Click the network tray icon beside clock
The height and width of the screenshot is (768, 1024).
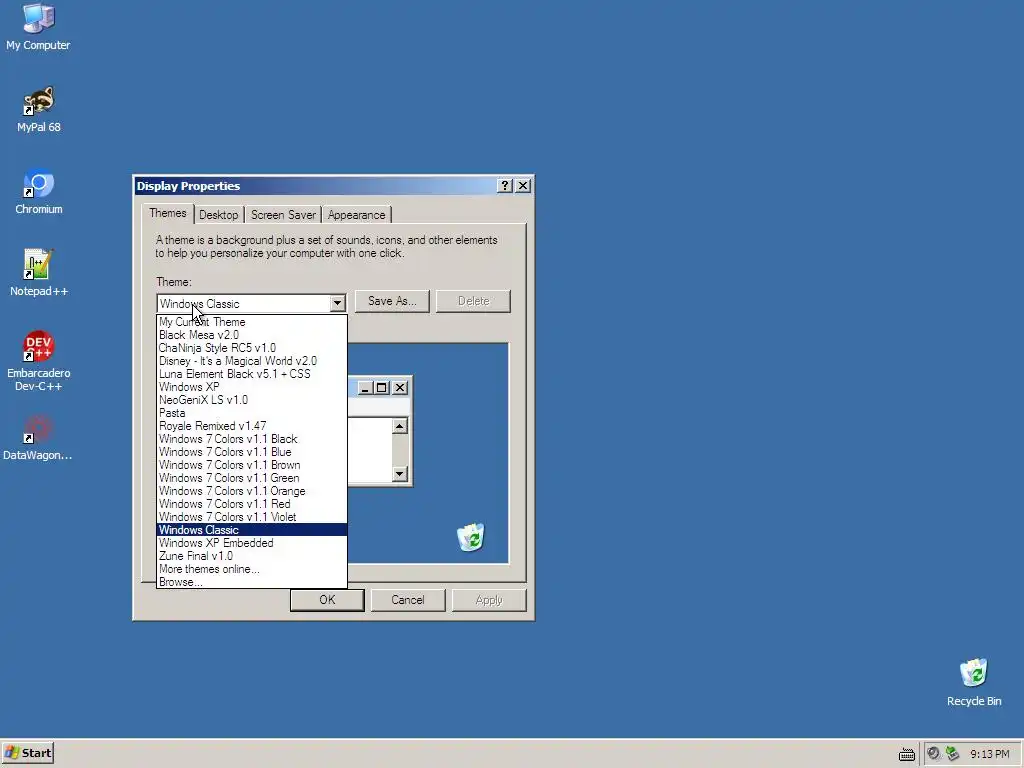[x=952, y=754]
